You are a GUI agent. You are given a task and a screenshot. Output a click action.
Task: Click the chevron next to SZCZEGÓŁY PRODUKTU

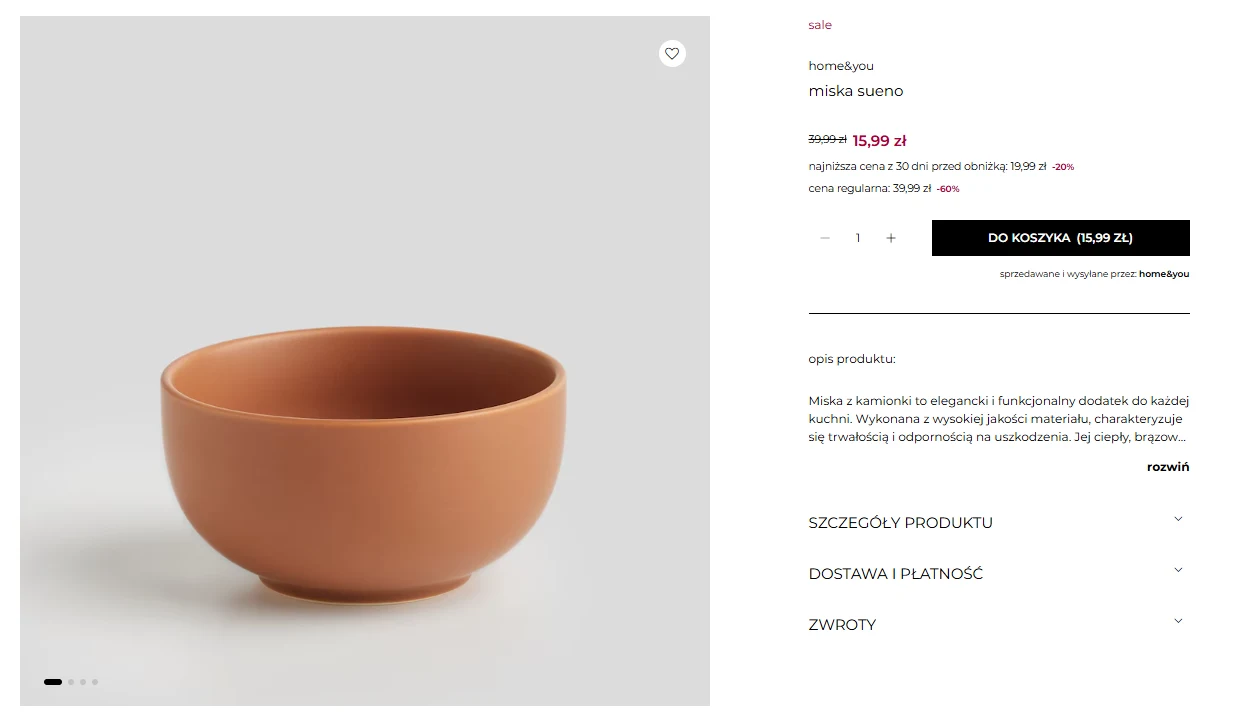[x=1178, y=519]
